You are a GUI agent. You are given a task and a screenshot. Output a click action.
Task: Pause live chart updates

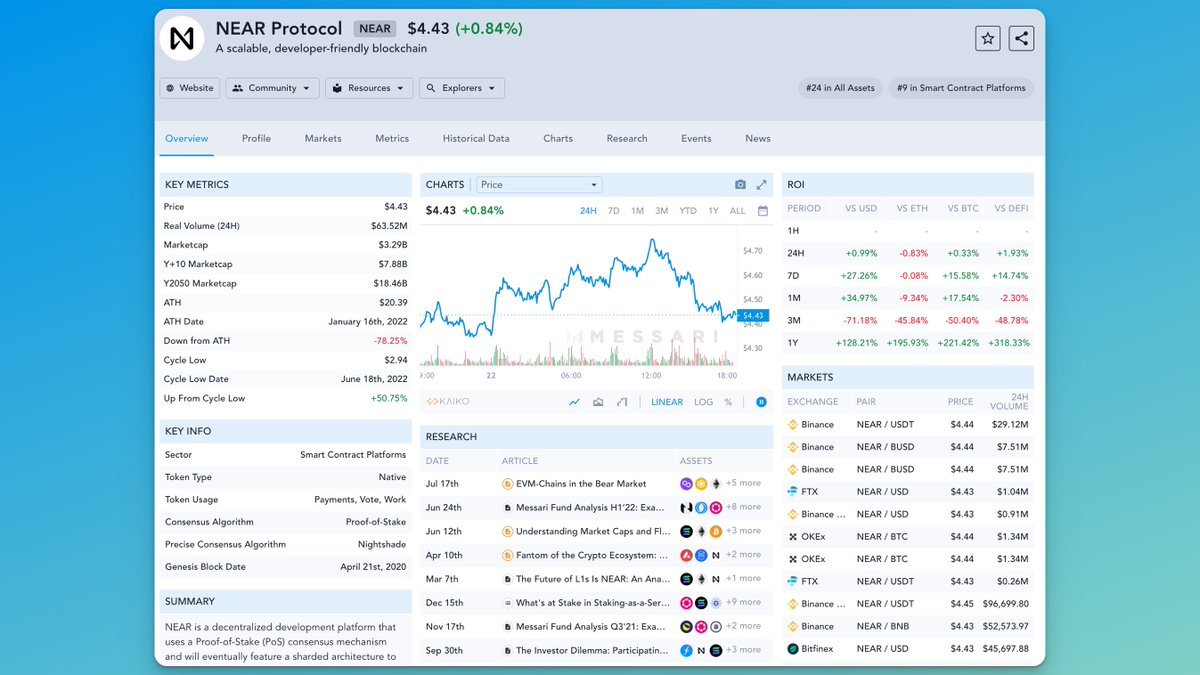761,402
